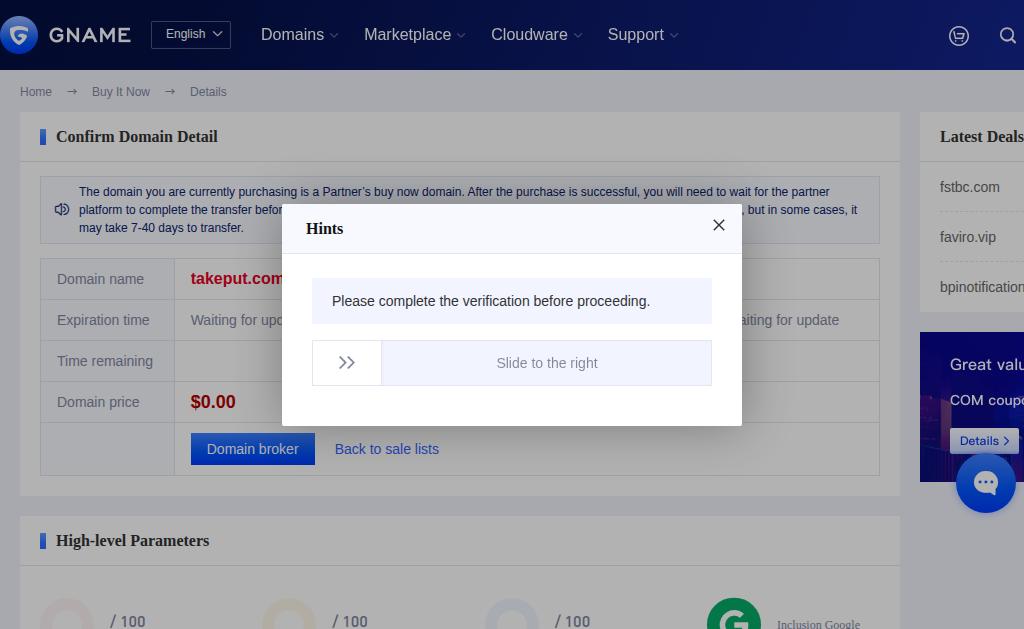Image resolution: width=1024 pixels, height=629 pixels.
Task: Click the speaker announcement icon
Action: [x=61, y=210]
